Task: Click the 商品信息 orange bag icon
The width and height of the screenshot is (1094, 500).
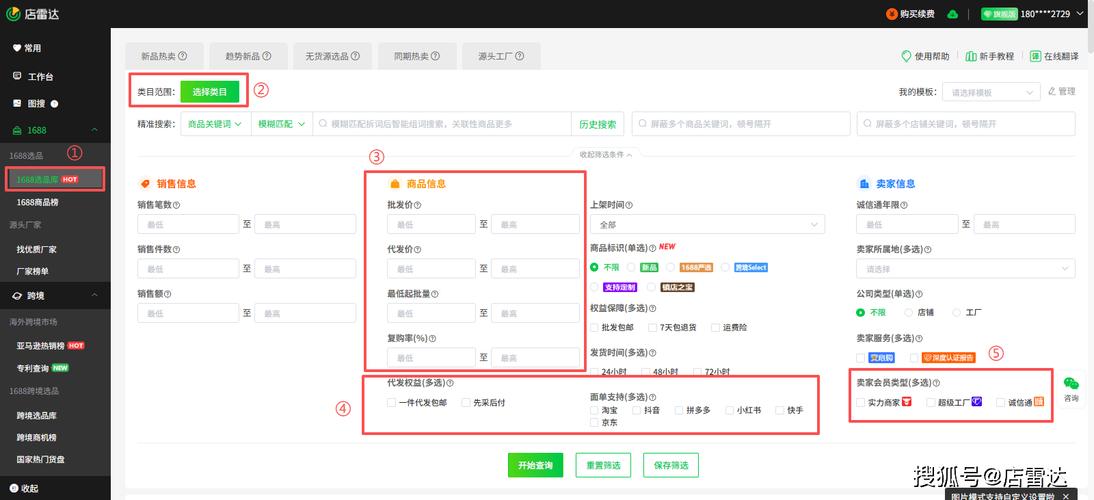Action: (x=394, y=184)
